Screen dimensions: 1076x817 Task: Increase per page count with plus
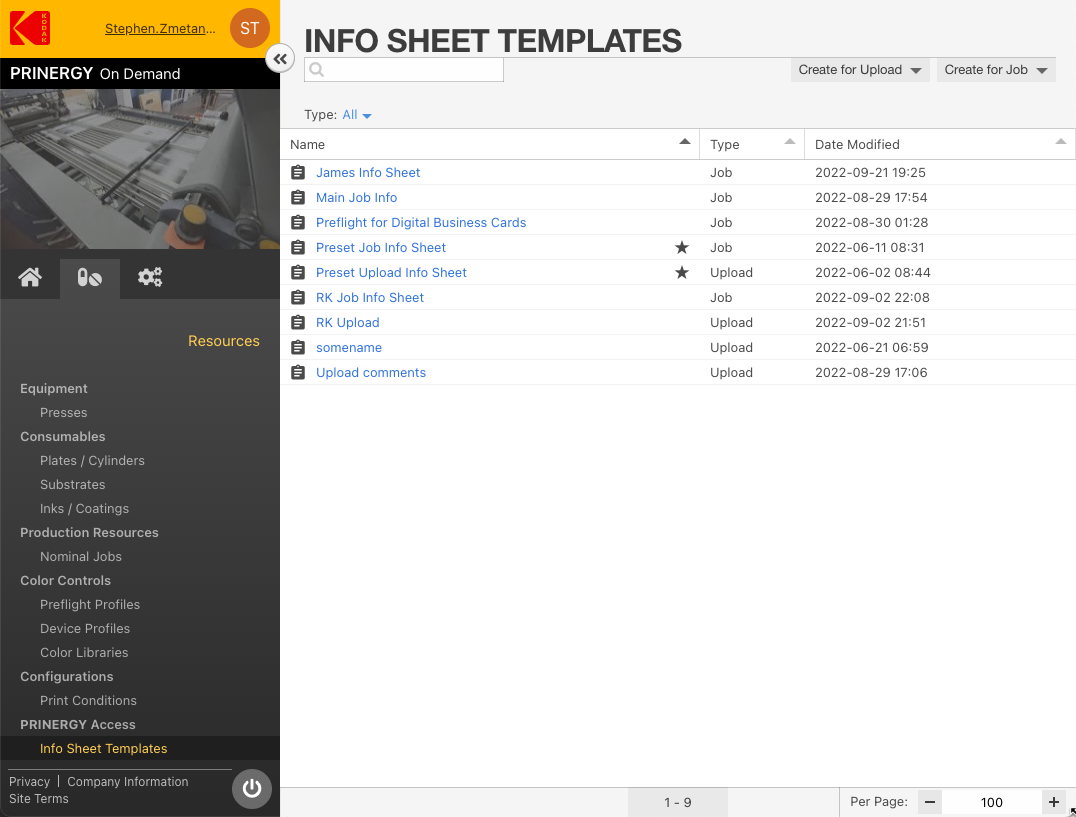(x=1054, y=802)
